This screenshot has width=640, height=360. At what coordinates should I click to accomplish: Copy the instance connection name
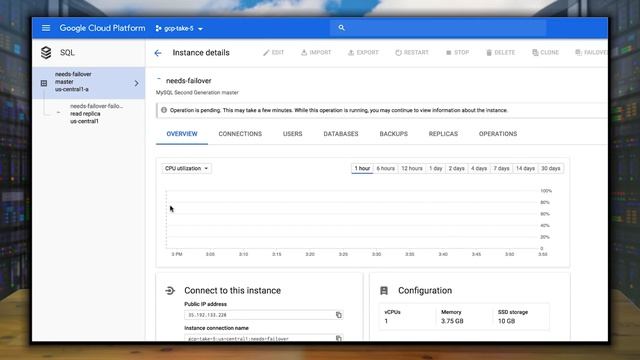(339, 338)
